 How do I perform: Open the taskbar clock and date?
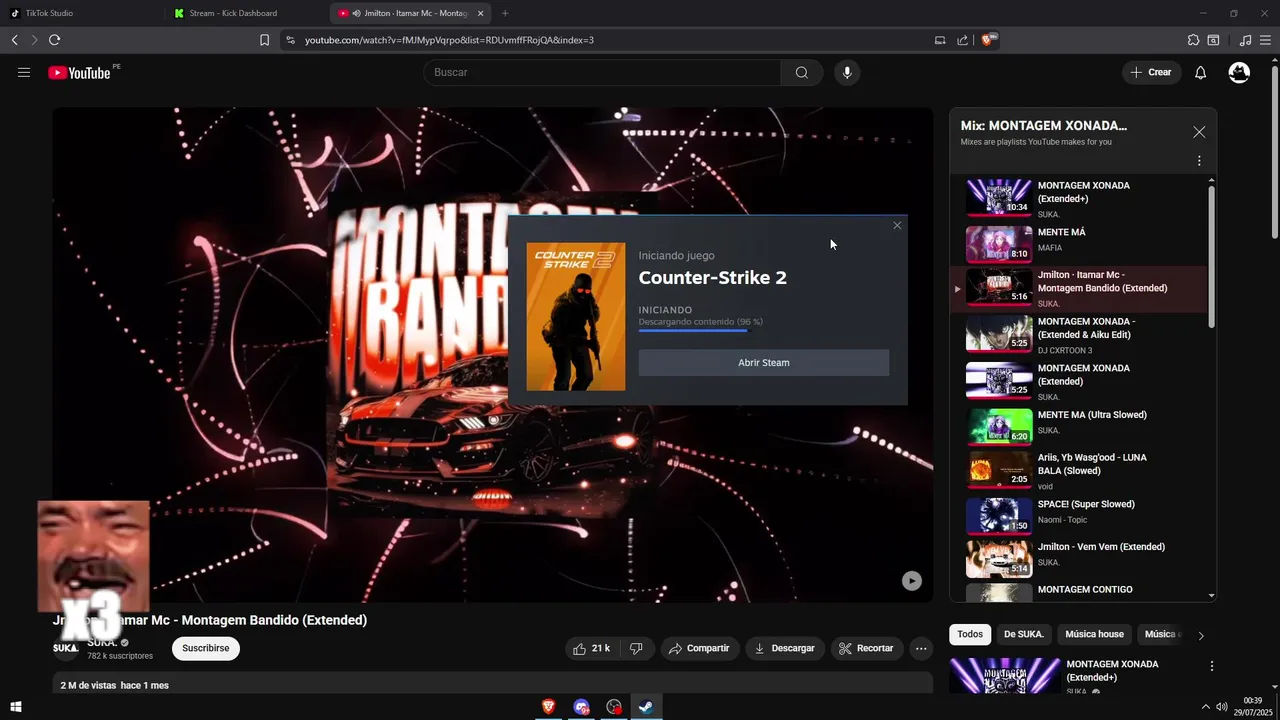pyautogui.click(x=1252, y=707)
